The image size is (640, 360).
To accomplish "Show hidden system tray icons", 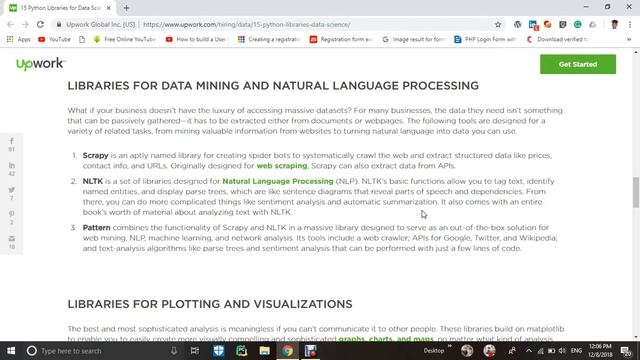I will point(529,351).
